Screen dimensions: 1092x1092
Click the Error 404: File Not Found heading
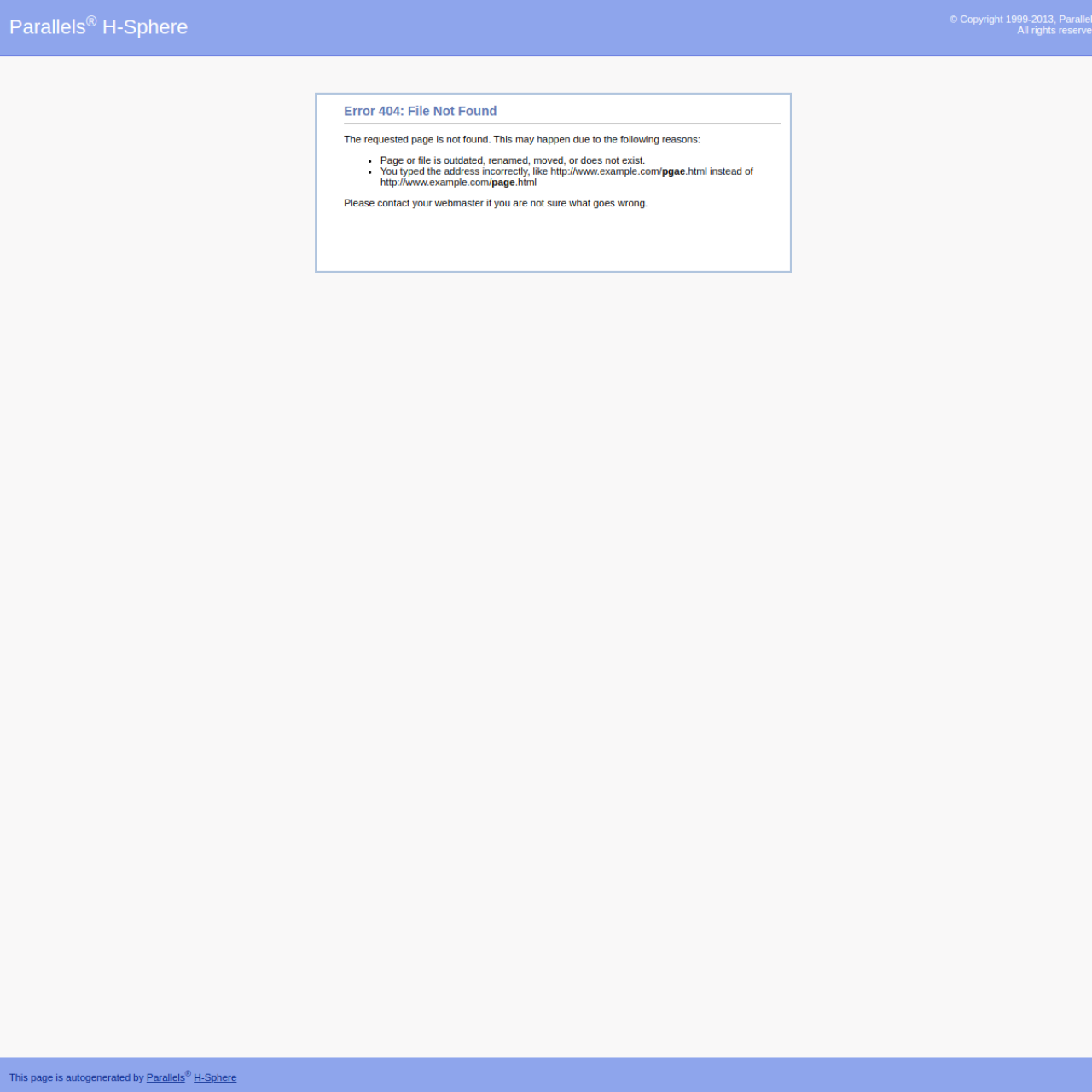[420, 111]
